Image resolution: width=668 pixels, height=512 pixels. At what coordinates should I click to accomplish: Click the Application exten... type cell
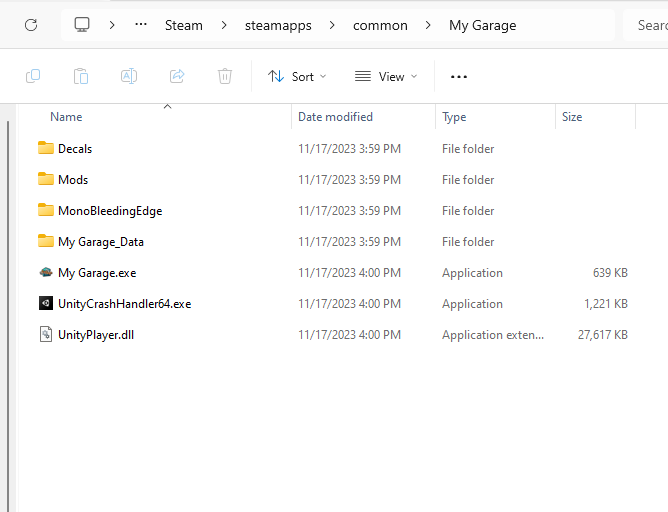pos(493,335)
